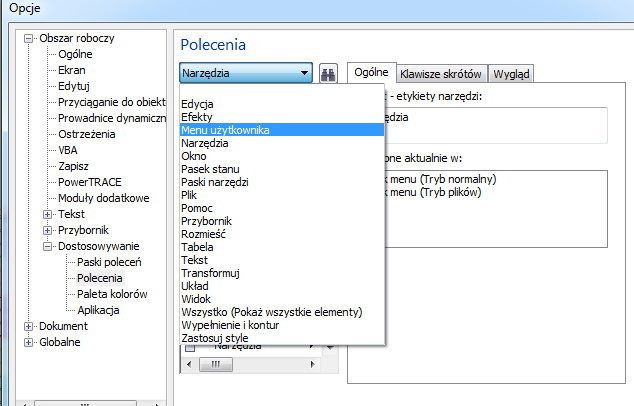Expand the Tekst tree node
This screenshot has height=406, width=634.
coord(47,214)
